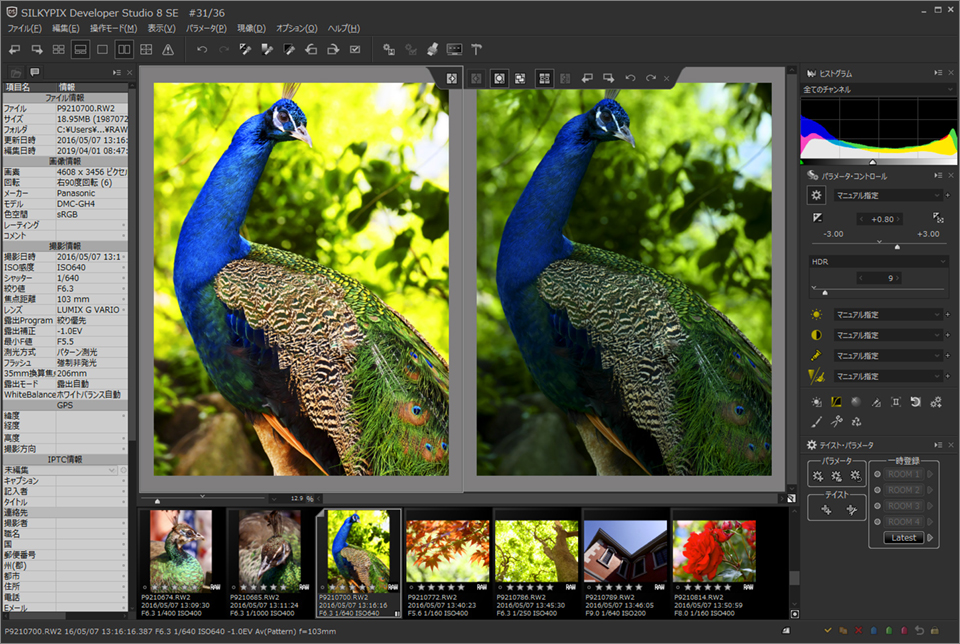Open the 全てのチャンネル histogram channel dropdown
960x644 pixels.
pyautogui.click(x=873, y=90)
